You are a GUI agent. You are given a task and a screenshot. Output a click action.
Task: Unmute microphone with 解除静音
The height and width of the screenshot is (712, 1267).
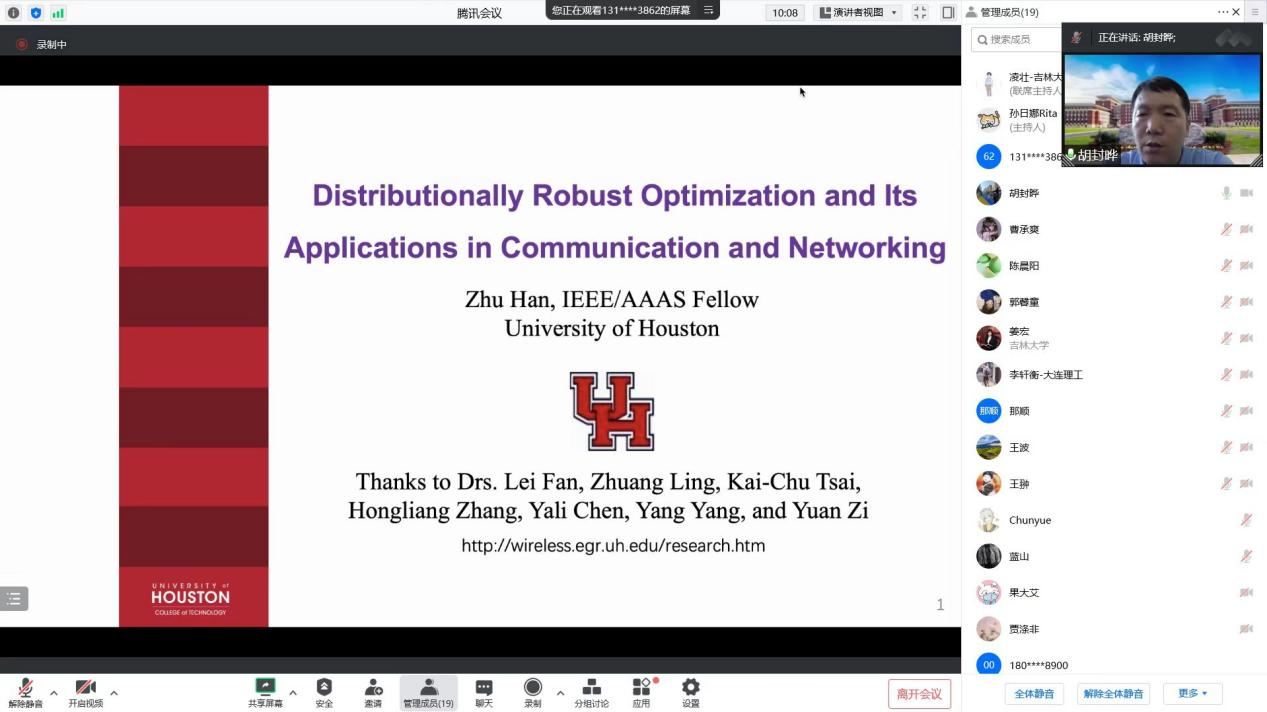click(25, 689)
